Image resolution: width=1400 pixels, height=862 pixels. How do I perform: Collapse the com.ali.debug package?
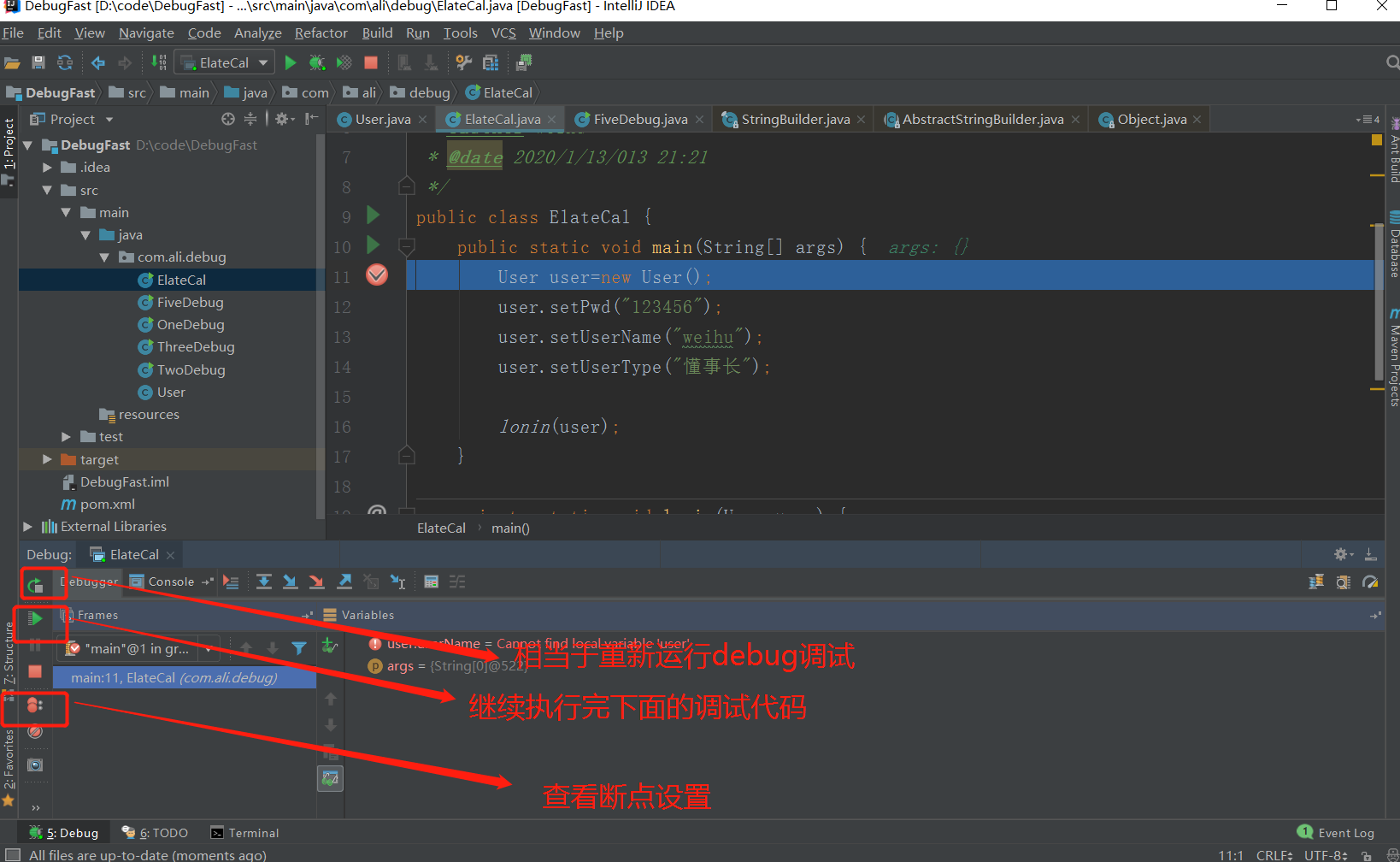[104, 257]
